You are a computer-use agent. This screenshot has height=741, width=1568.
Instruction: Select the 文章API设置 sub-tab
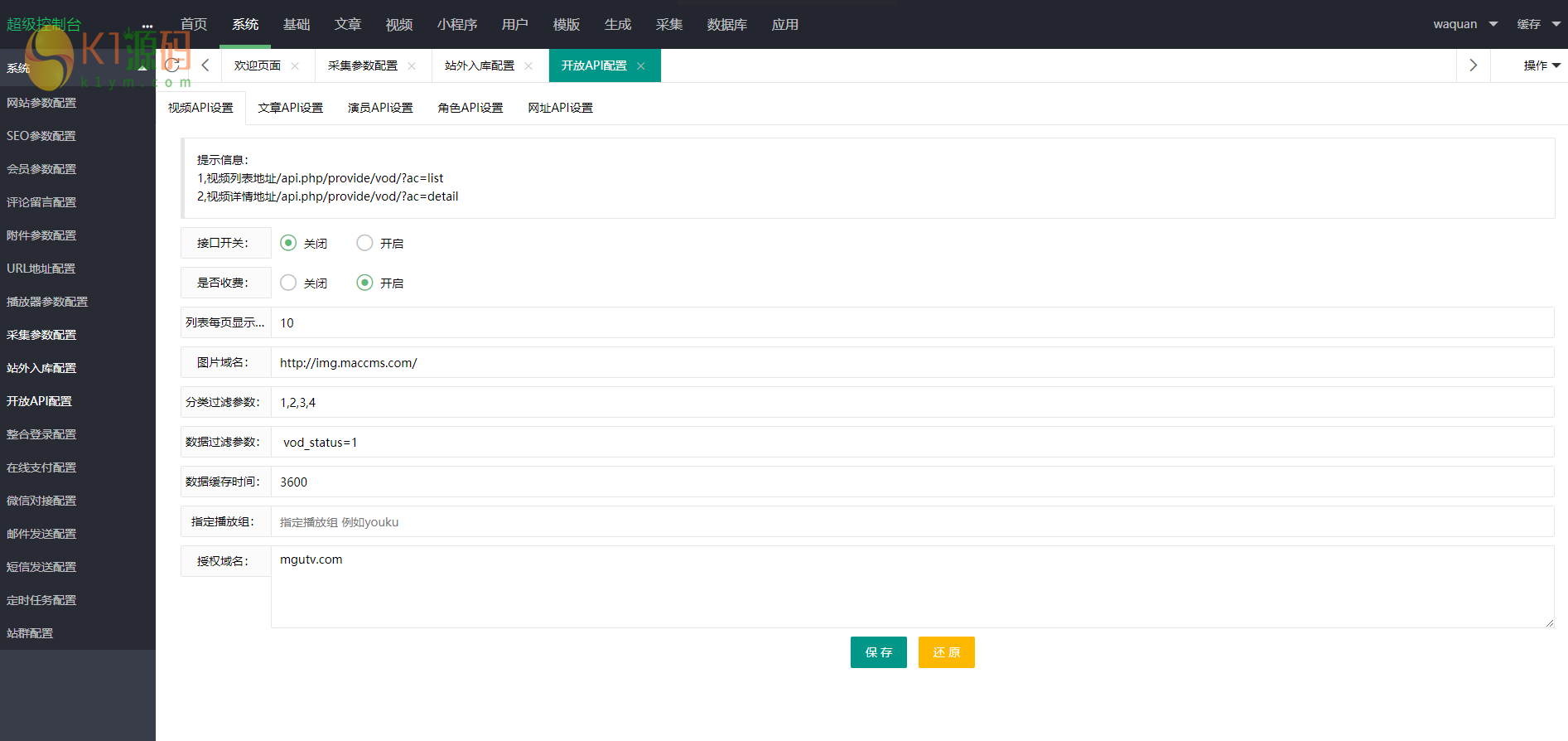(291, 108)
